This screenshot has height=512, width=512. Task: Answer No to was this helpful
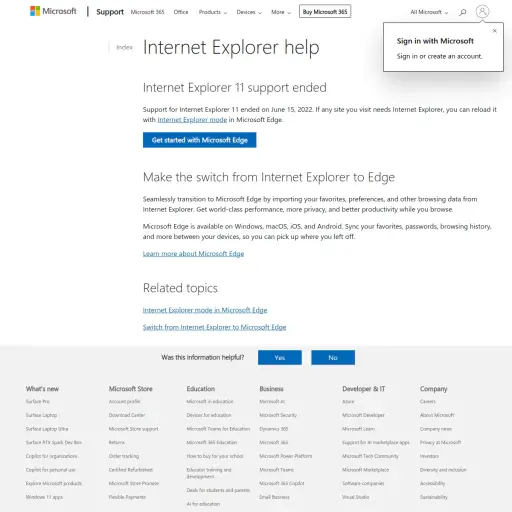[333, 357]
